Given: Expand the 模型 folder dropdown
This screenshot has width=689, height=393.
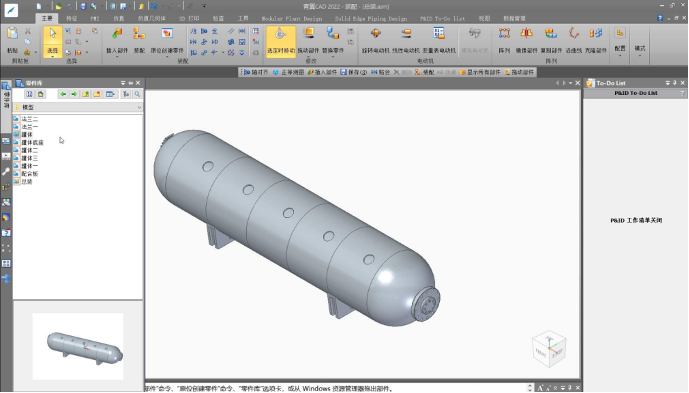Looking at the screenshot, I should [x=139, y=107].
